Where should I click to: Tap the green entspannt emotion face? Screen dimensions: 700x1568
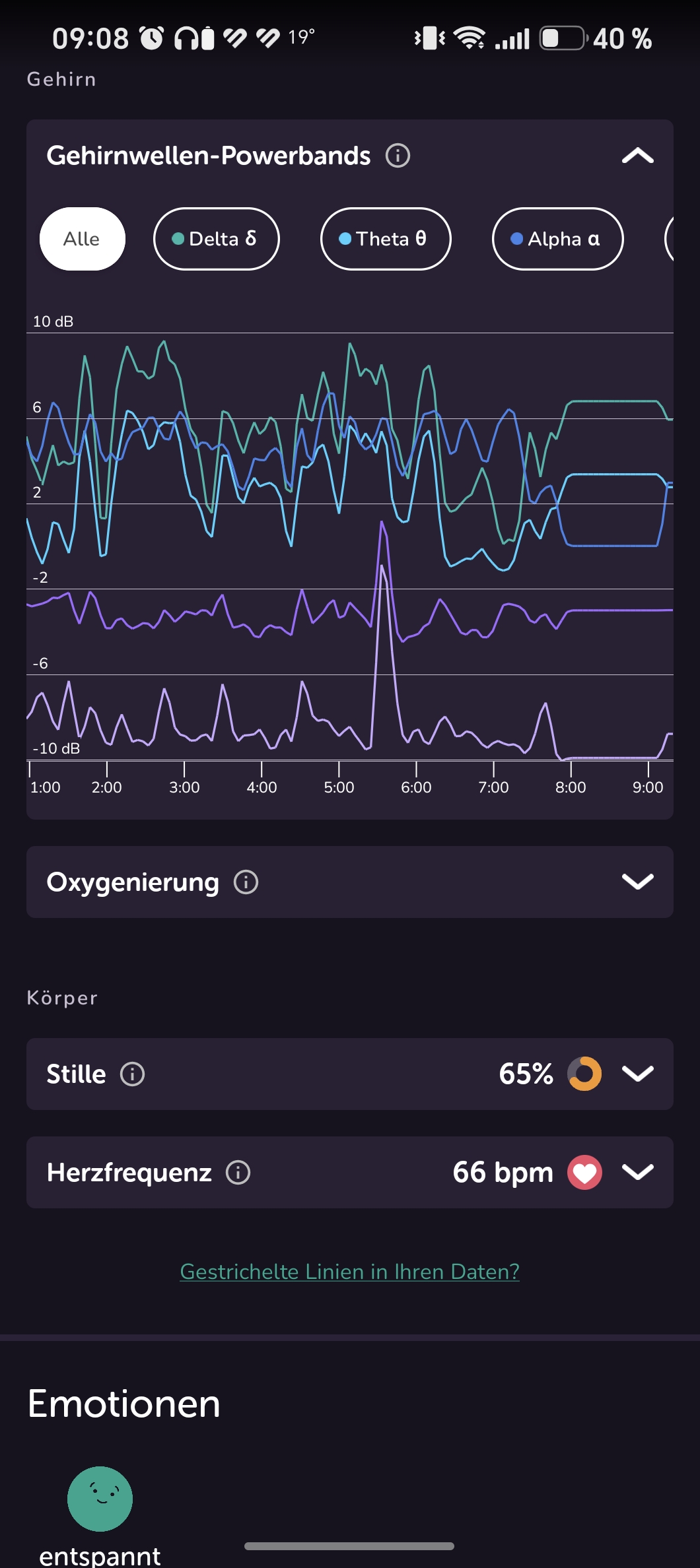click(100, 1499)
